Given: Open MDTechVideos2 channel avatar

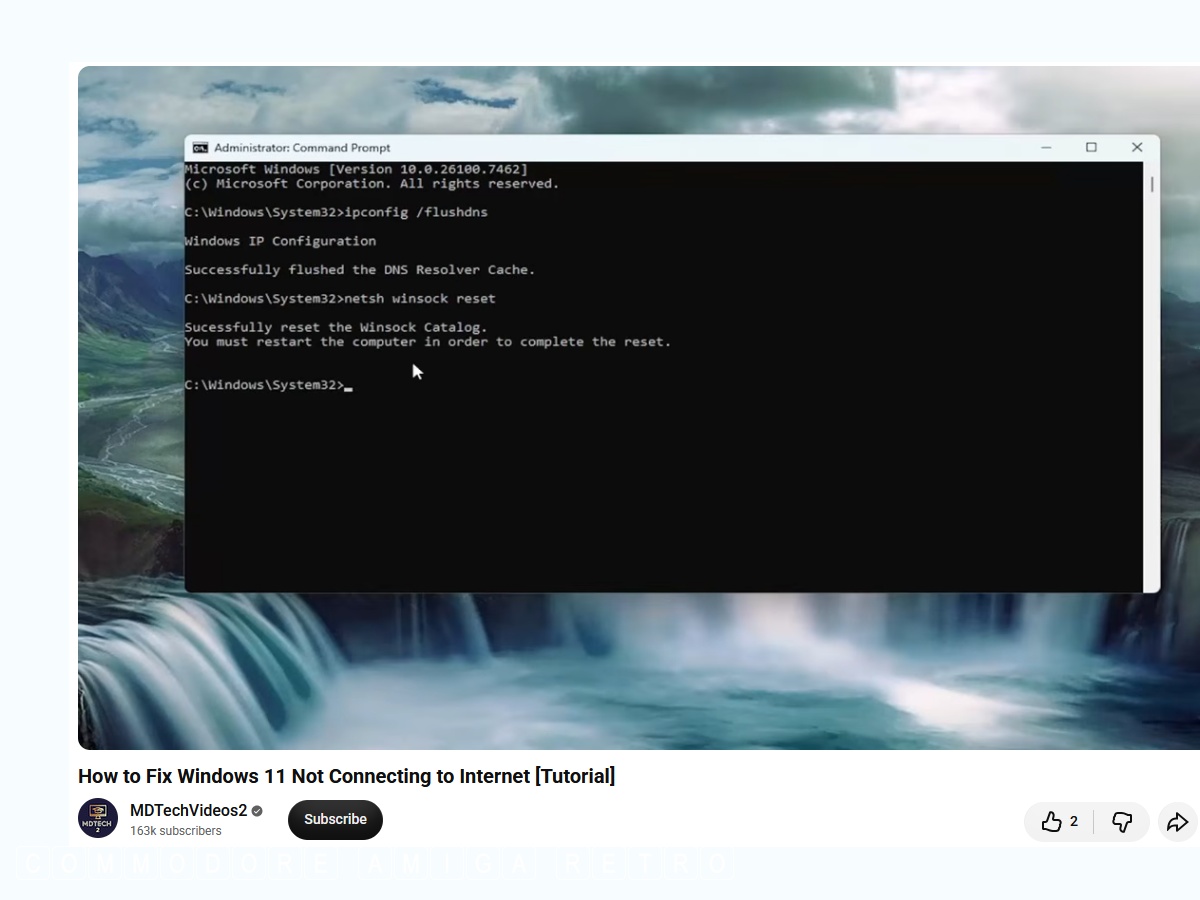Looking at the screenshot, I should [98, 818].
